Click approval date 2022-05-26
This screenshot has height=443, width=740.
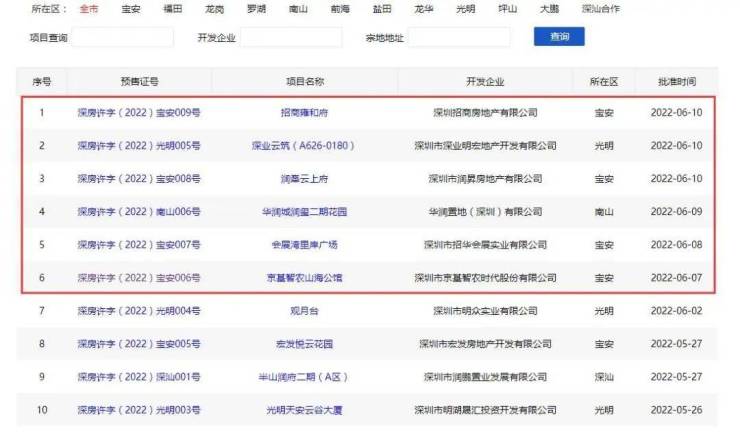[676, 410]
